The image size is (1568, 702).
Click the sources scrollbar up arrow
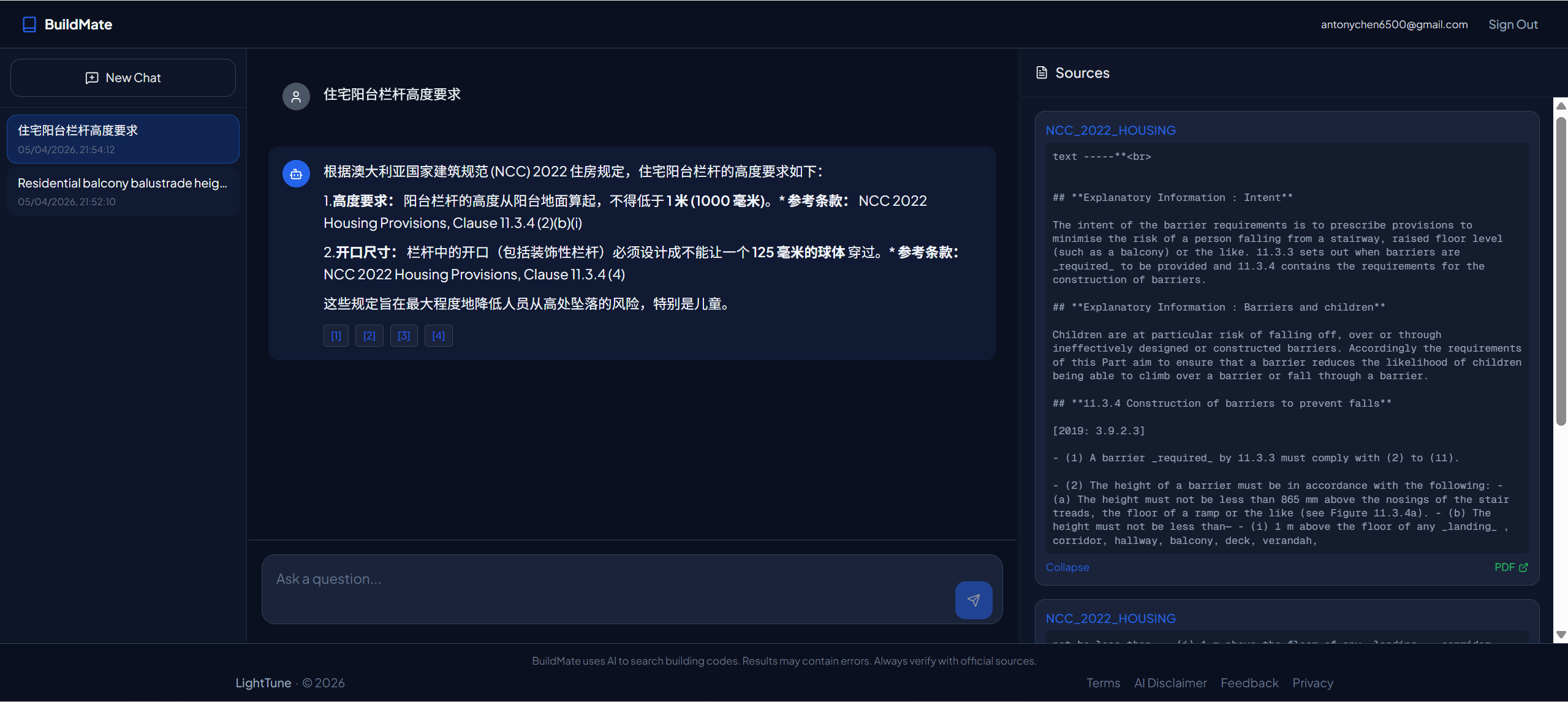[1561, 106]
